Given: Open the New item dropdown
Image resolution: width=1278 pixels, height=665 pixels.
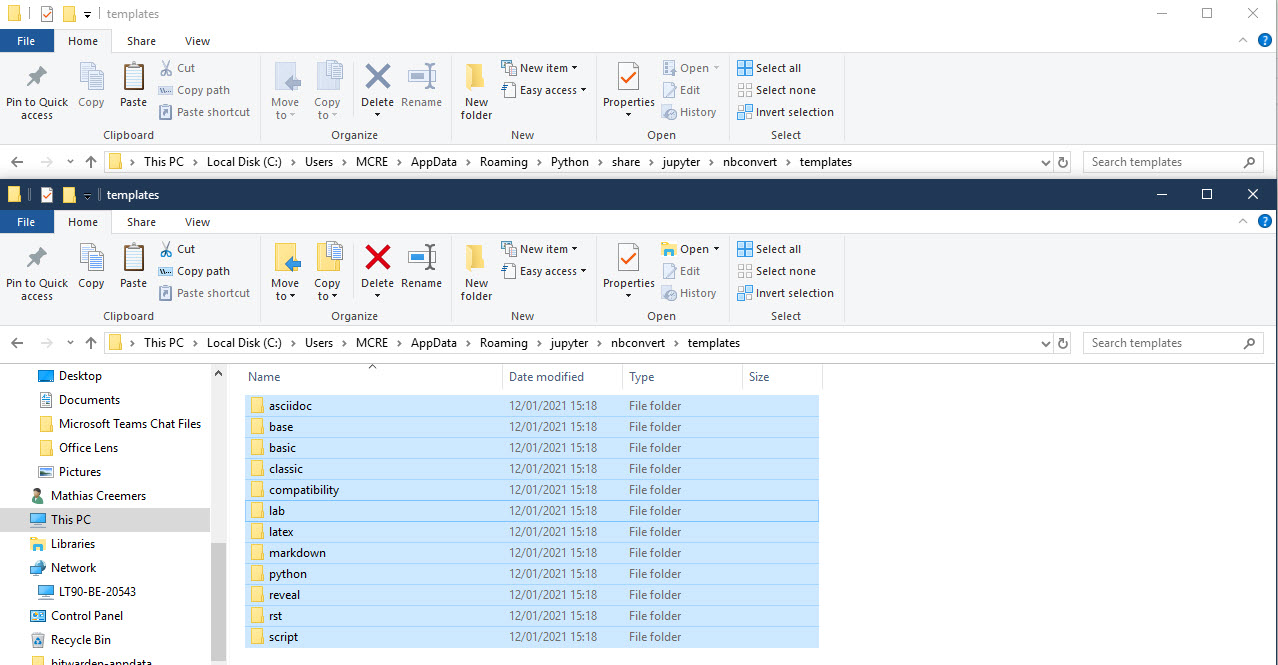Looking at the screenshot, I should 540,248.
